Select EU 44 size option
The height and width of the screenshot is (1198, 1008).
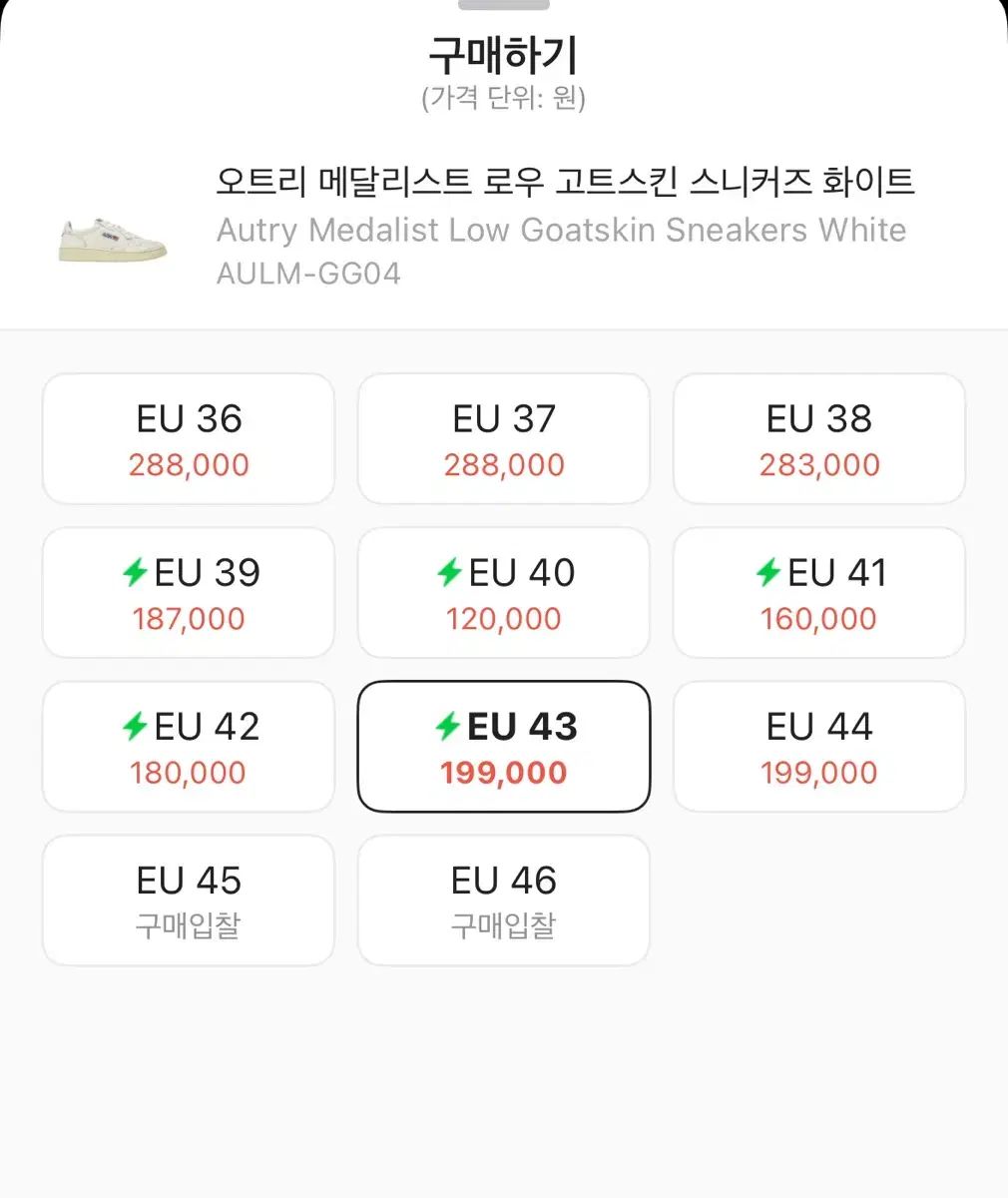click(x=819, y=747)
